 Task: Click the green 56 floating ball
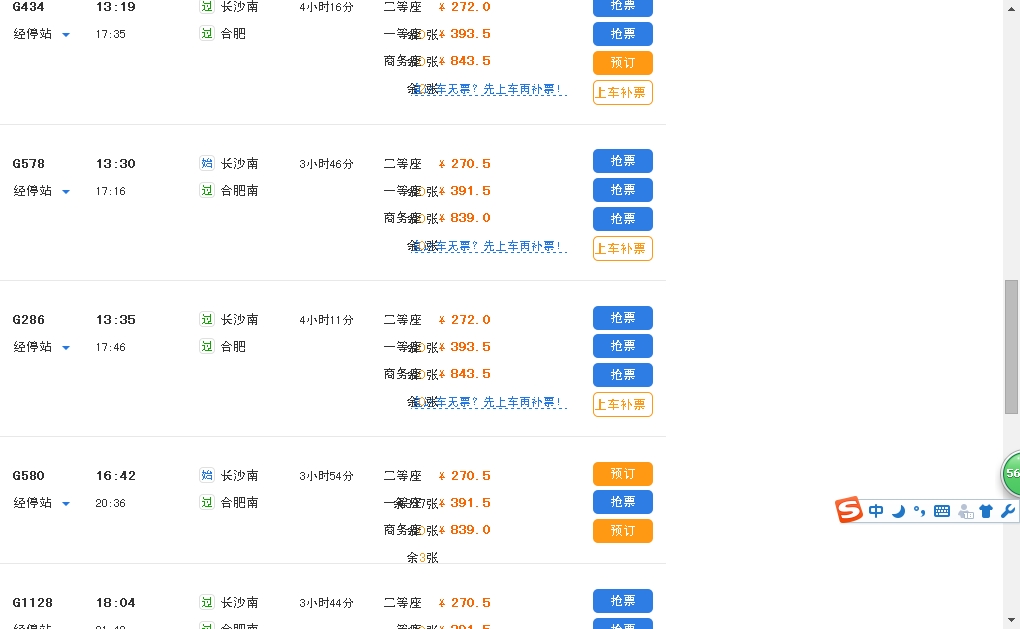[x=1011, y=473]
